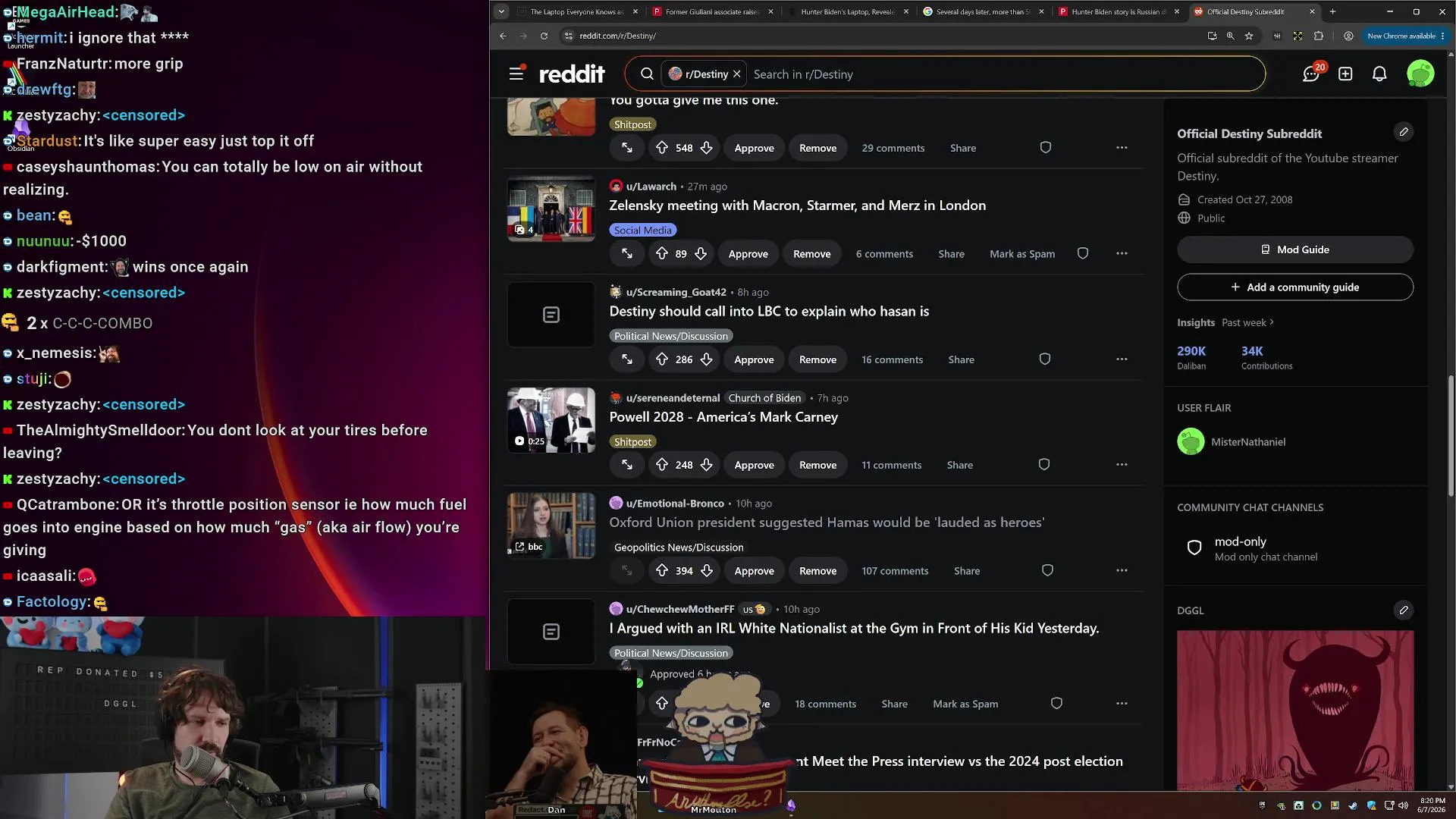
Task: Upvote the post with 548 votes
Action: point(662,147)
